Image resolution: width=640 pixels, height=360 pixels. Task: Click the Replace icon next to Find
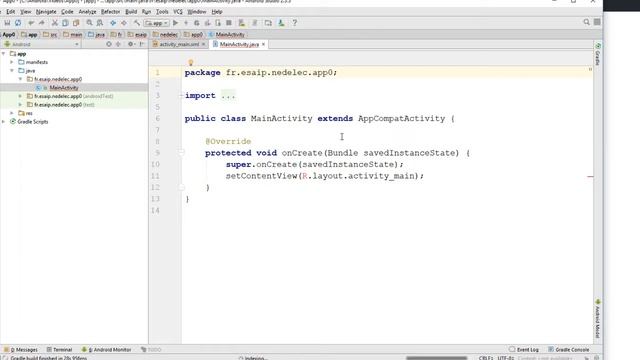[x=100, y=23]
